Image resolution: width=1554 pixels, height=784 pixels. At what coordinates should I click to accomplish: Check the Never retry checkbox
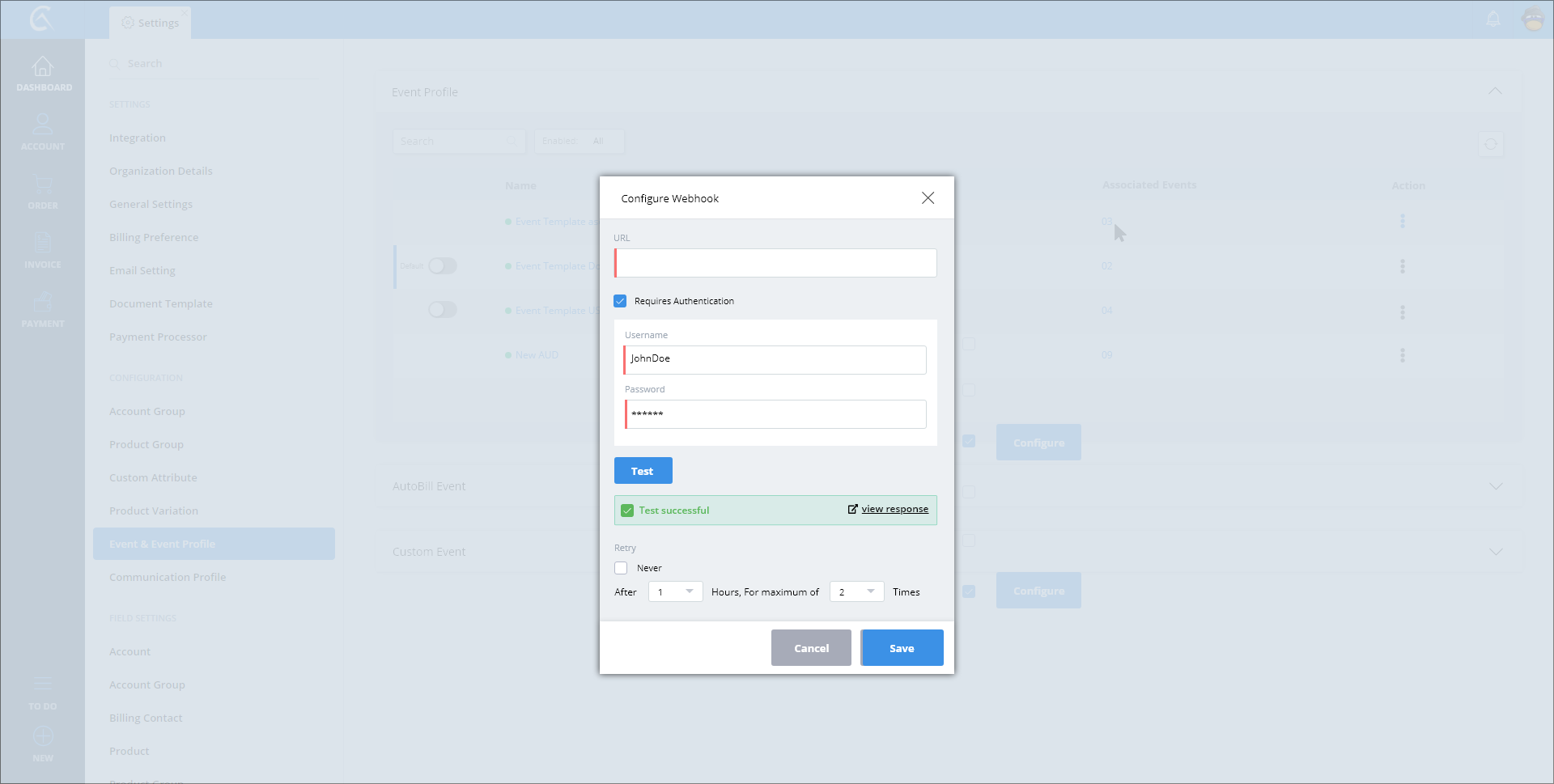point(621,568)
